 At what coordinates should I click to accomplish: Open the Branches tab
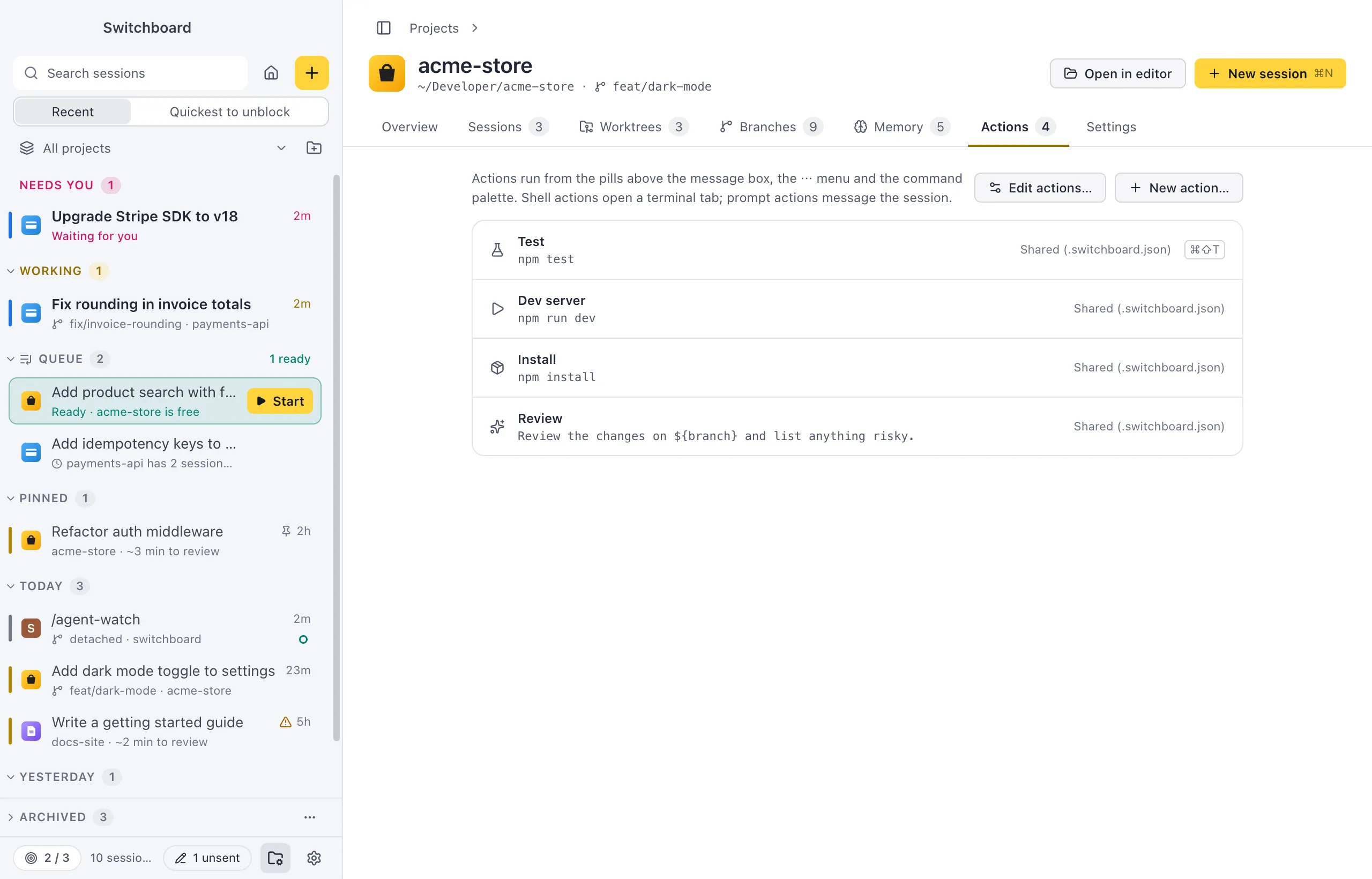point(771,126)
